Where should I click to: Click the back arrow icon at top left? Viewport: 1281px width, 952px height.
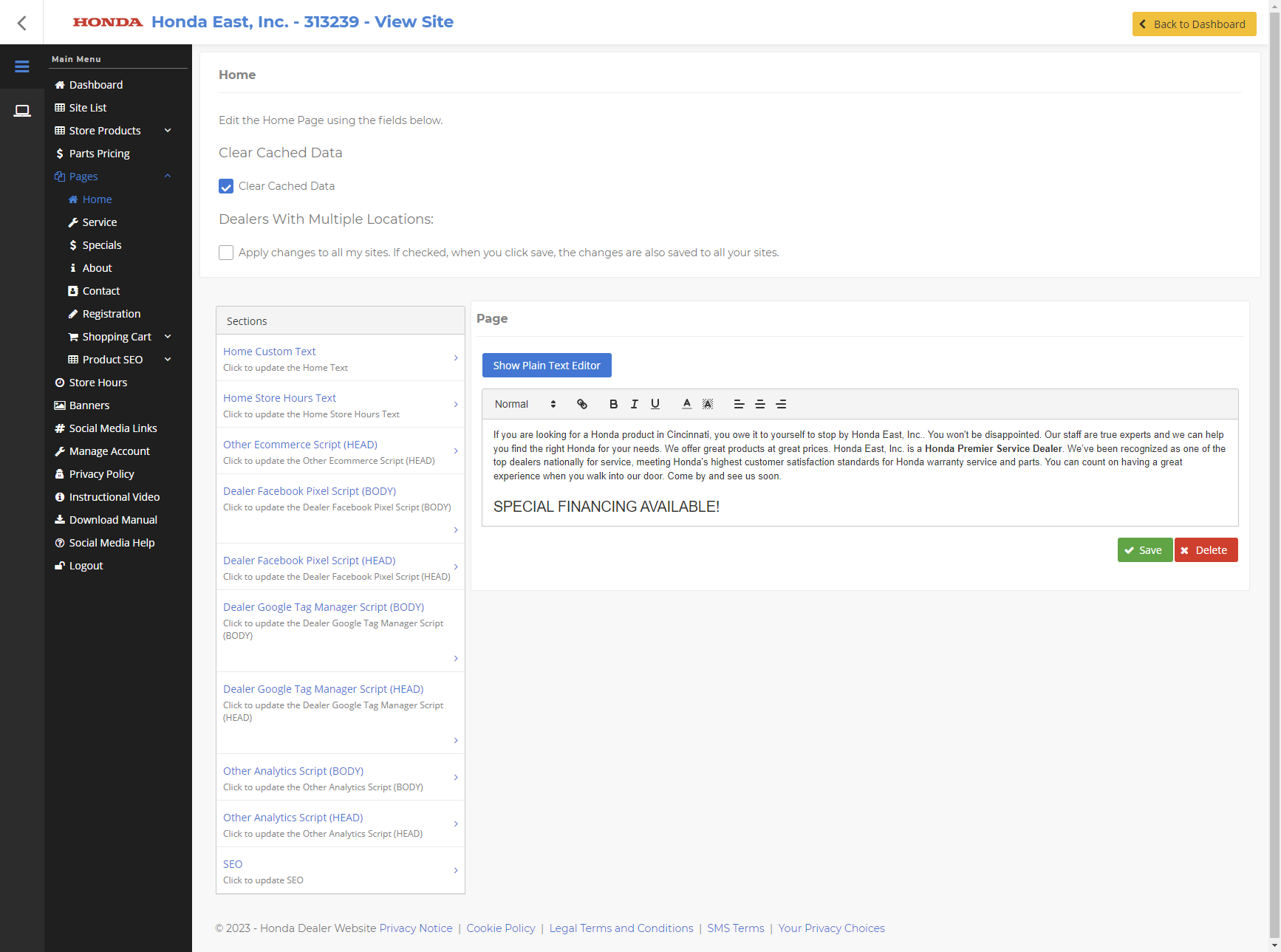click(x=21, y=23)
